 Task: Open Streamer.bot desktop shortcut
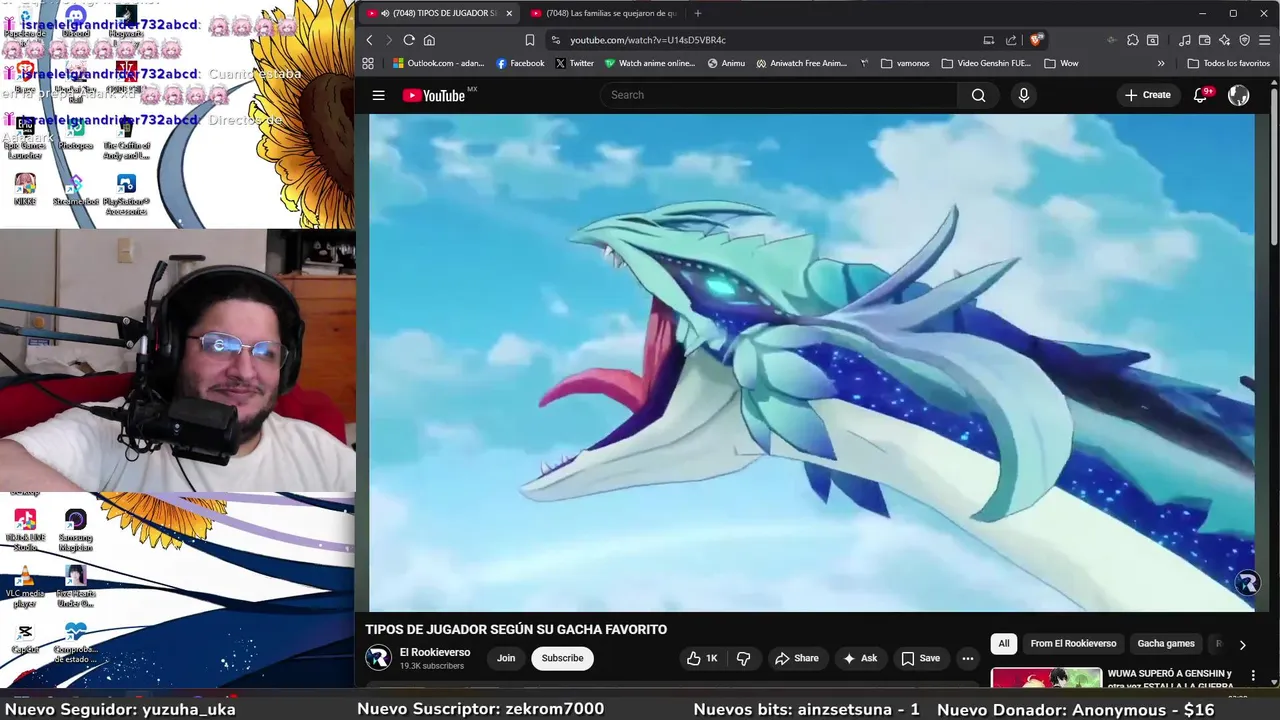coord(76,190)
